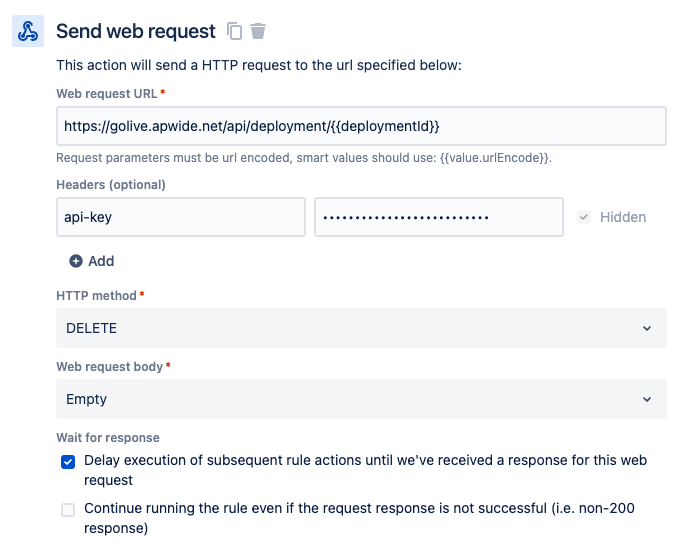Click the Send web request webhook icon
The height and width of the screenshot is (550, 679).
pos(27,31)
